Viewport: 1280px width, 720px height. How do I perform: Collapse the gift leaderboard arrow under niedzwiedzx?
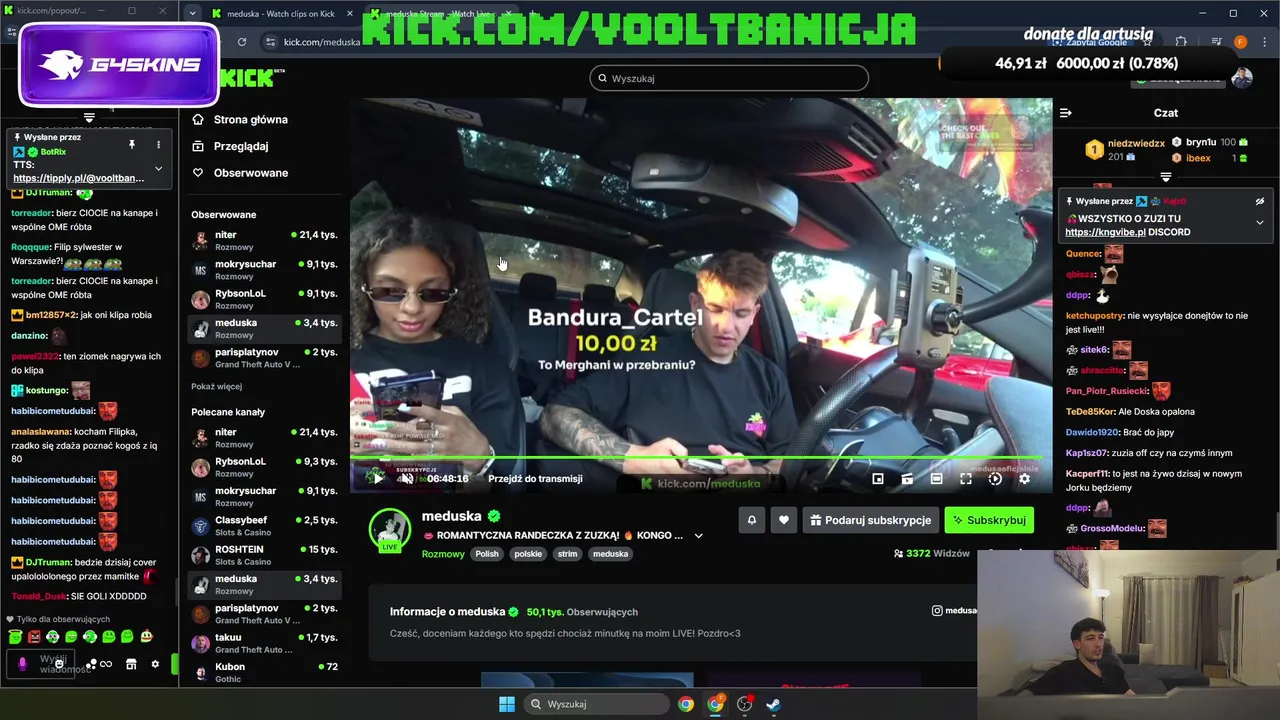1165,177
